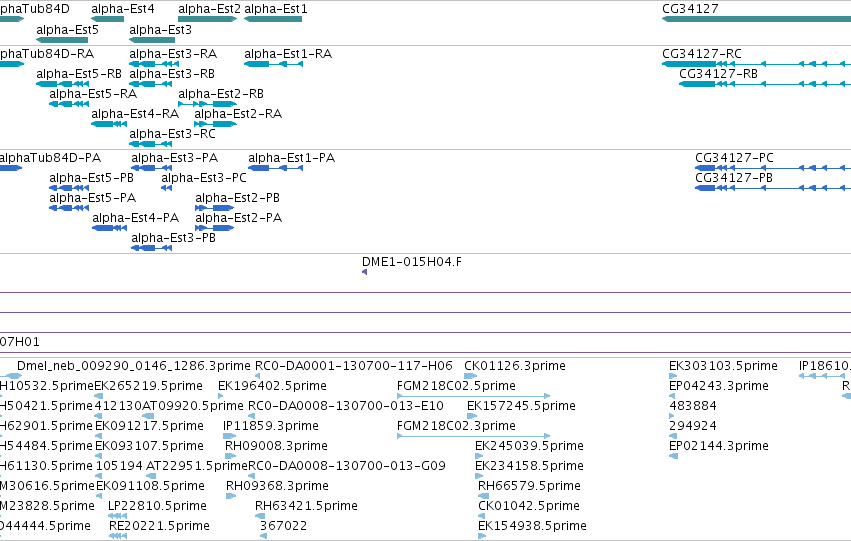Select protein CG34127-PB
Image resolution: width=851 pixels, height=541 pixels.
773,188
